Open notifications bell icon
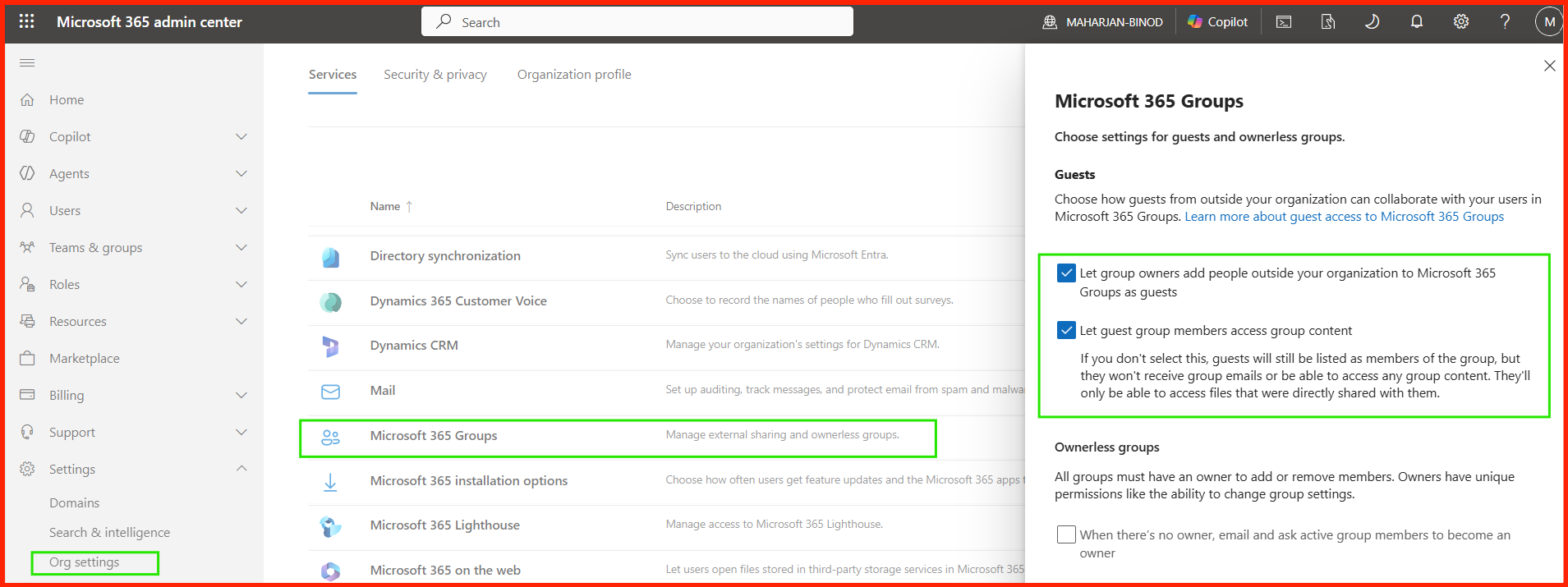1568x587 pixels. [x=1417, y=22]
